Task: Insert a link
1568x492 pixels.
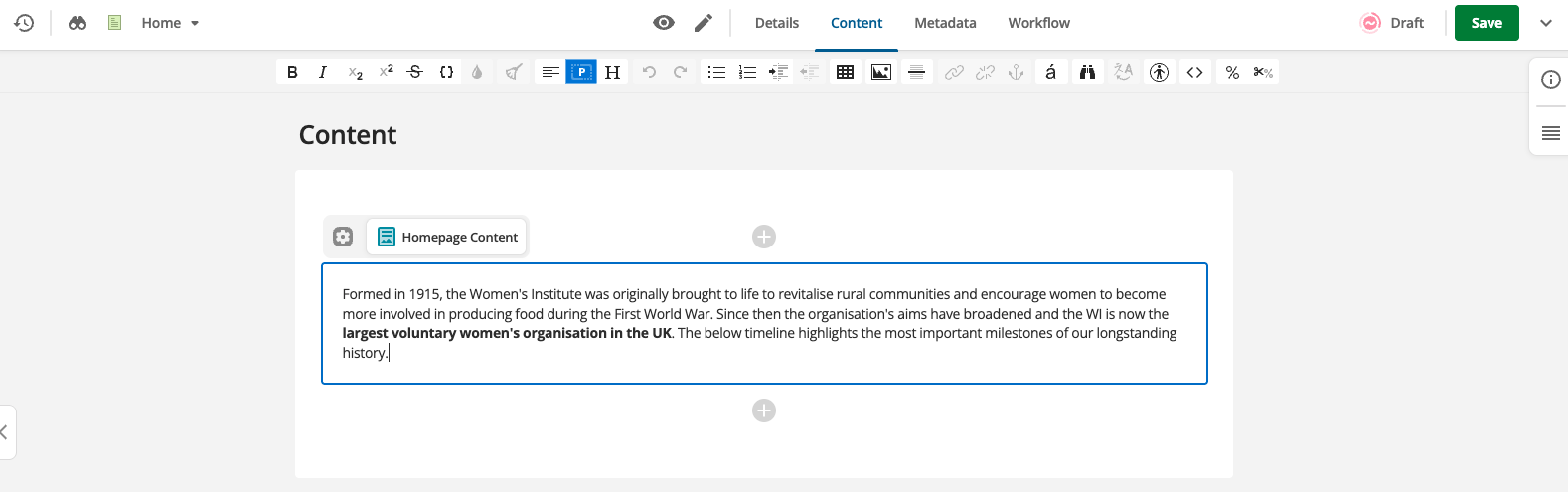Action: (x=954, y=72)
